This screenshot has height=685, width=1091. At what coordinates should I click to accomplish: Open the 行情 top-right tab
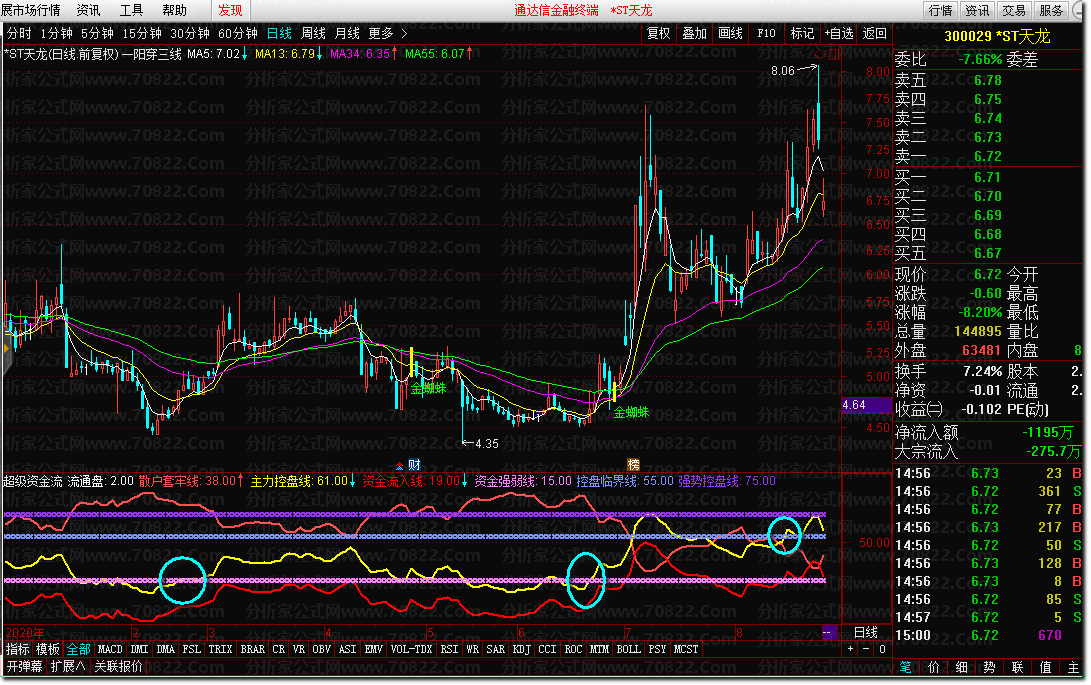tap(941, 10)
